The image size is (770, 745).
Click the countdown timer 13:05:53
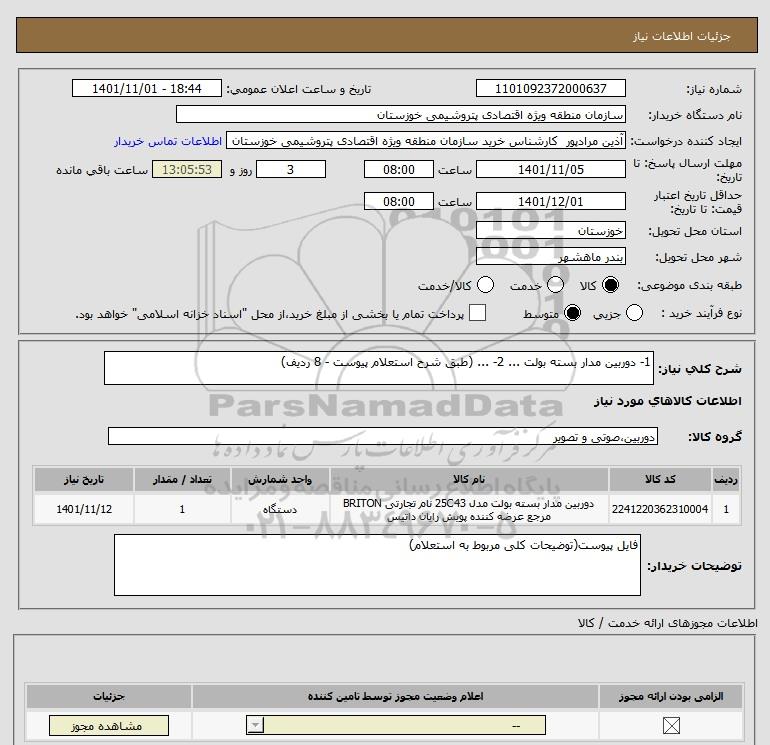(x=187, y=169)
